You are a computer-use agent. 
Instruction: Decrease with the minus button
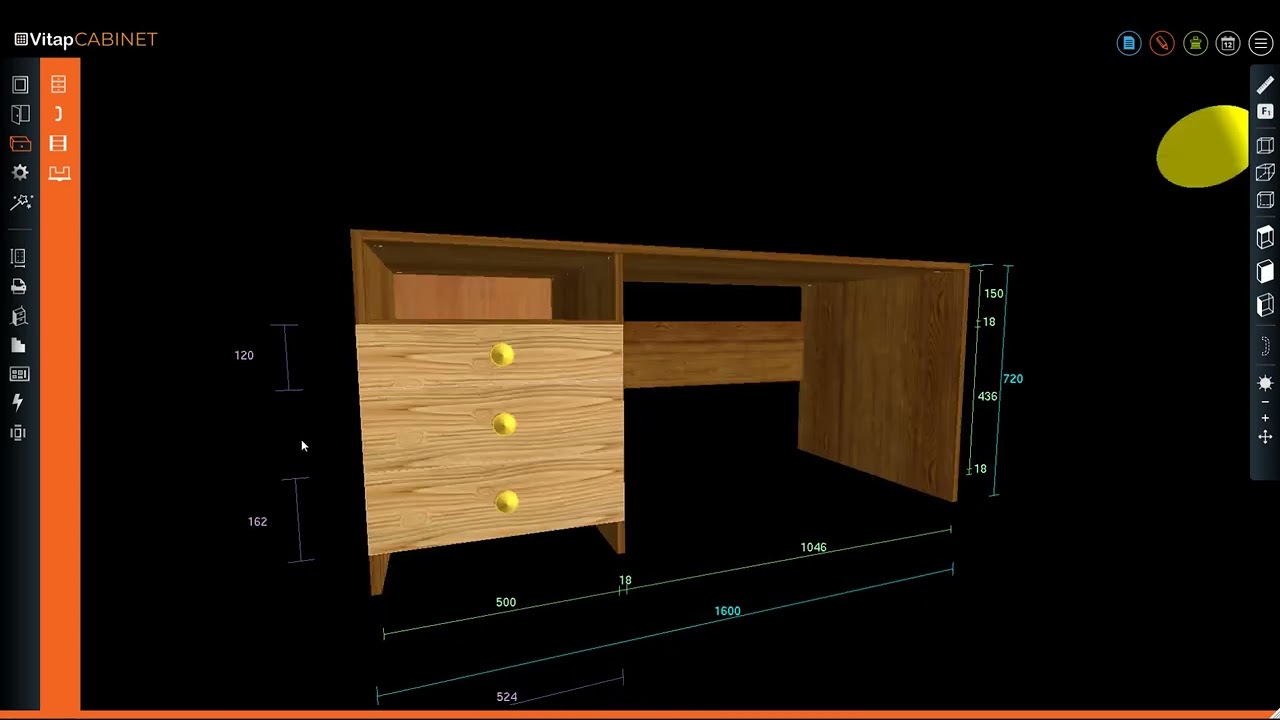(x=1265, y=402)
